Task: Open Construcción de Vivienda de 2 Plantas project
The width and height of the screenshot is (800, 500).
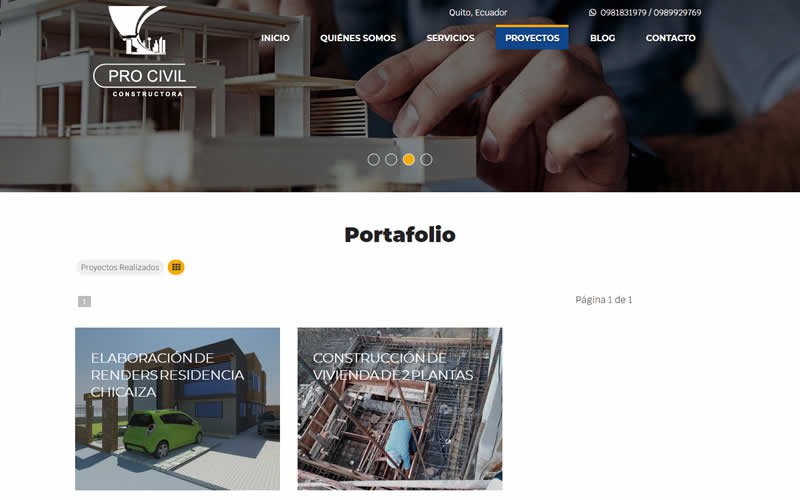Action: [400, 409]
